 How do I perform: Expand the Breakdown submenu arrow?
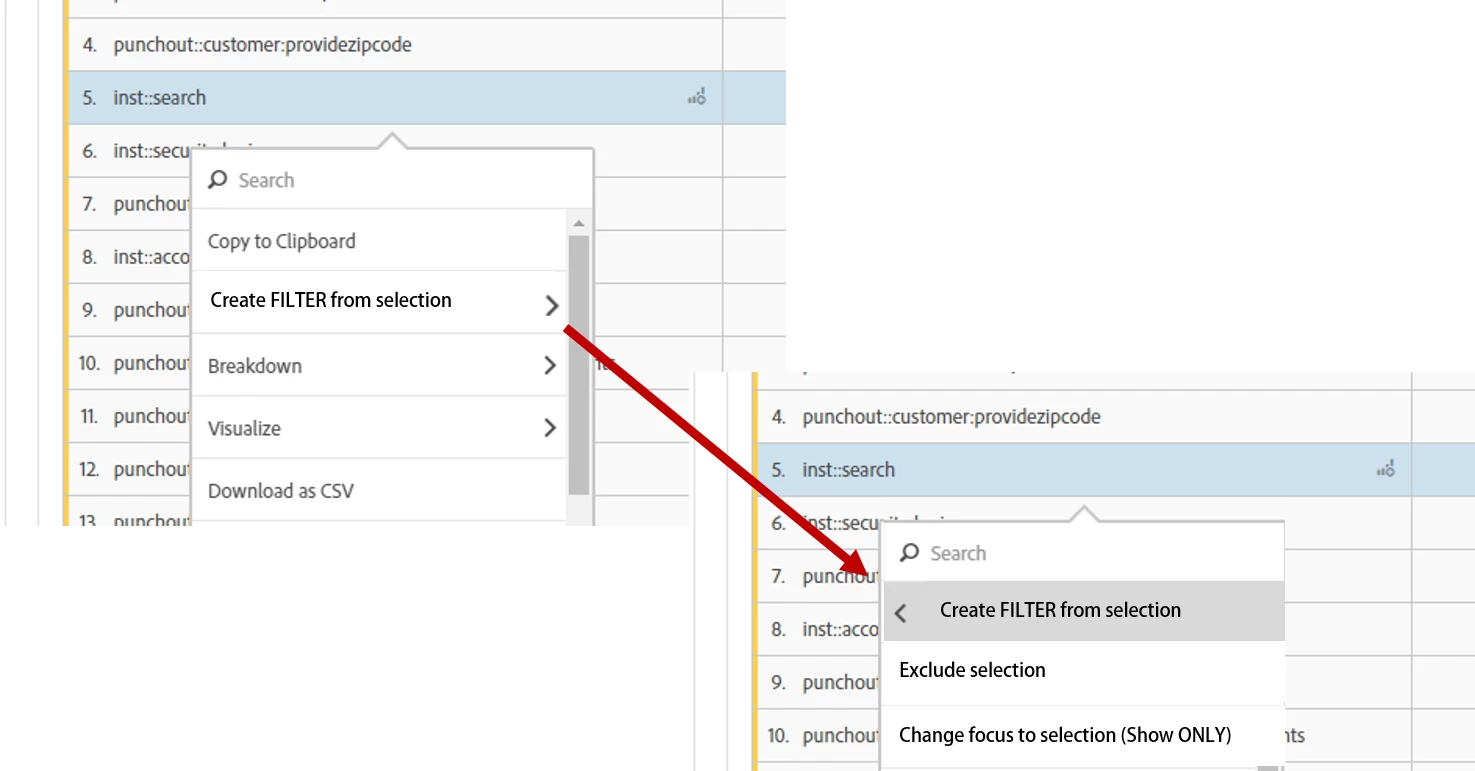coord(549,365)
